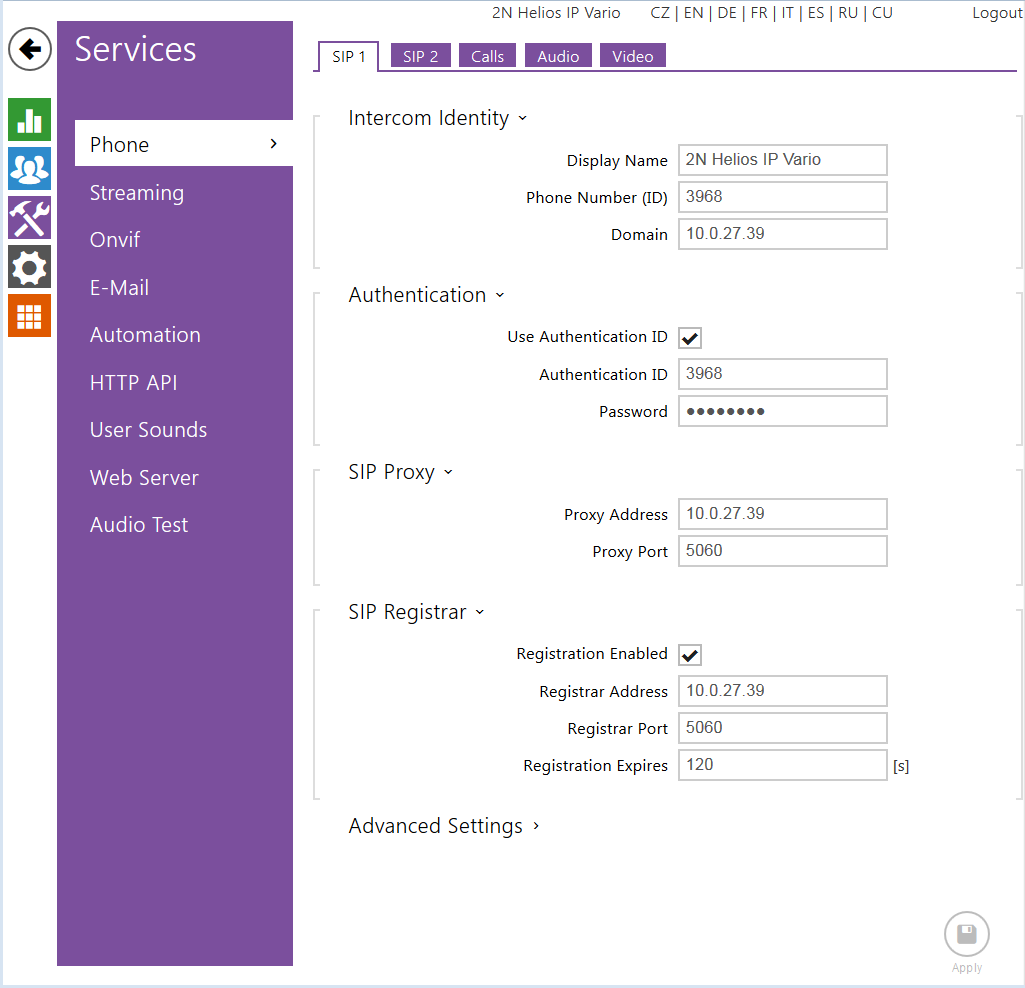Click the orange grid icon
The image size is (1025, 988).
(30, 316)
